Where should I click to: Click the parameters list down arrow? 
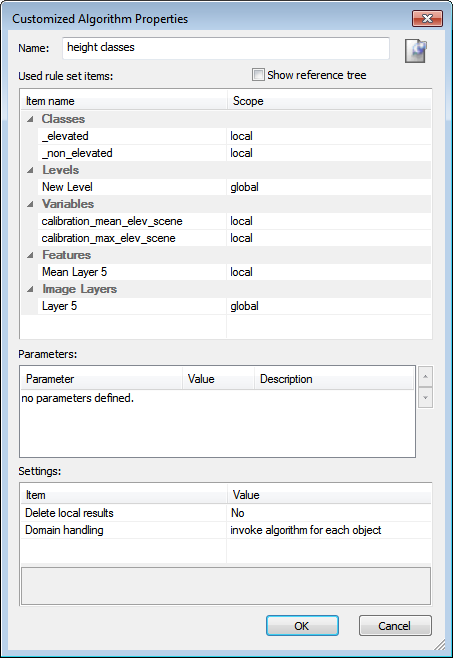pyautogui.click(x=425, y=397)
